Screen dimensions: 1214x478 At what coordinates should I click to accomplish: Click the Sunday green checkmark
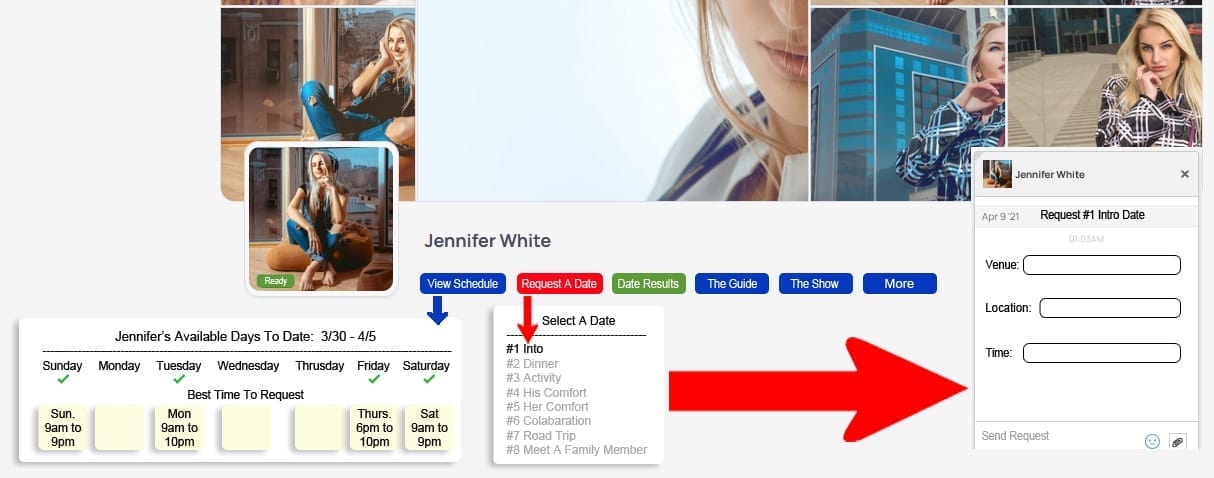tap(63, 380)
